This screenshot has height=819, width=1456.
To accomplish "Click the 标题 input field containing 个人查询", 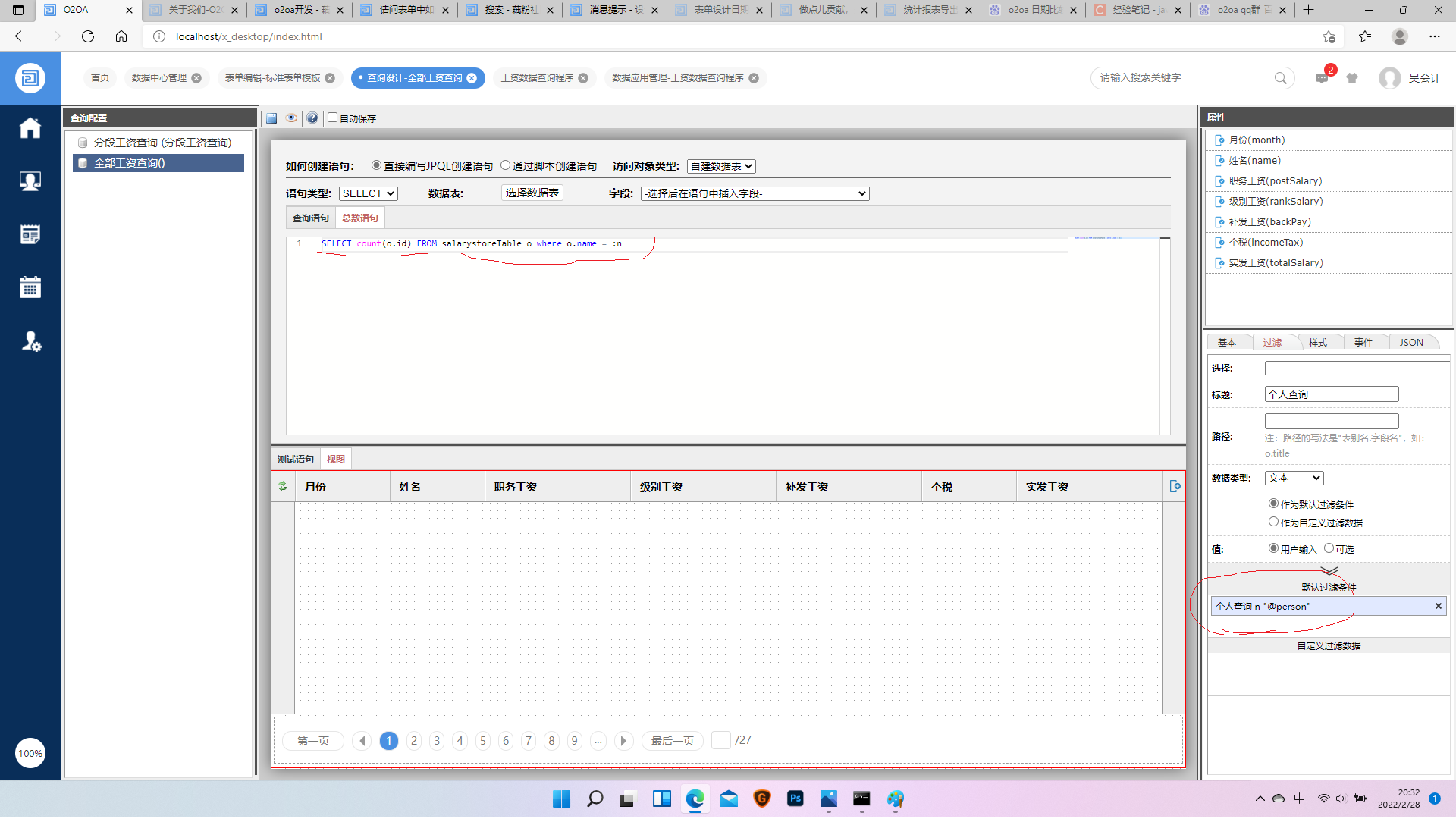I will [x=1331, y=394].
